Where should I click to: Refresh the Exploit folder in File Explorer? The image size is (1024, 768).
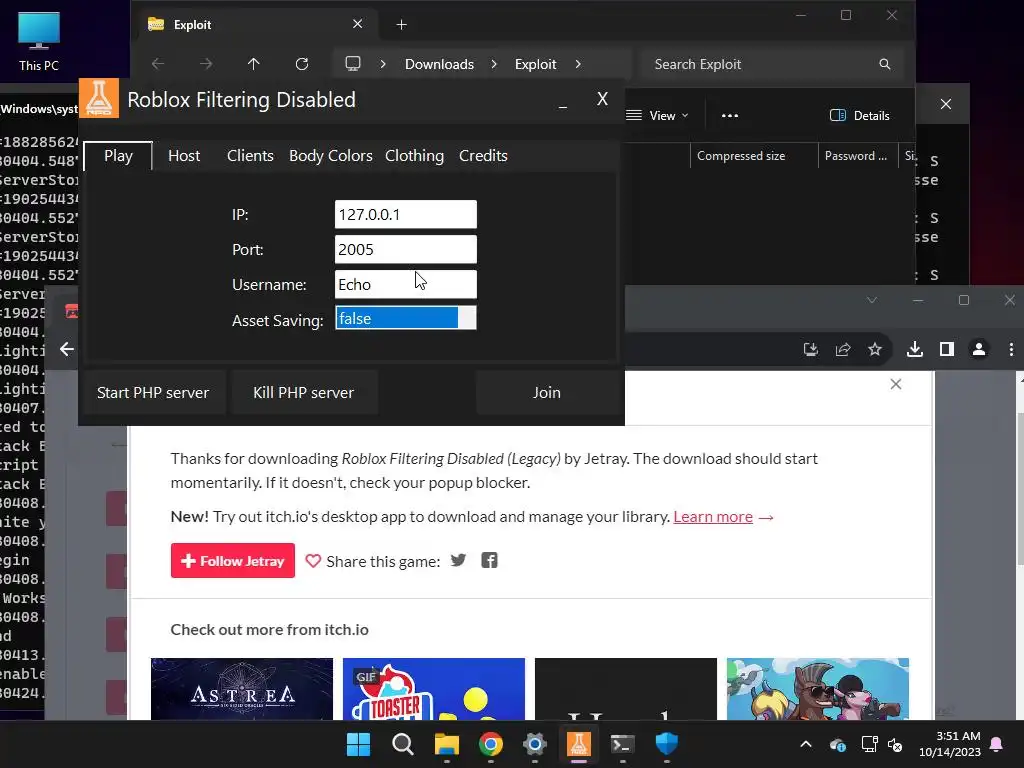[x=302, y=64]
